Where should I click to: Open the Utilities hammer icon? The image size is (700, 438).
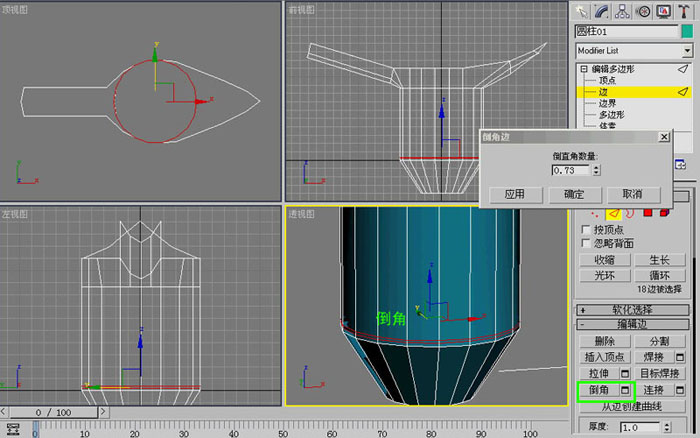point(684,11)
